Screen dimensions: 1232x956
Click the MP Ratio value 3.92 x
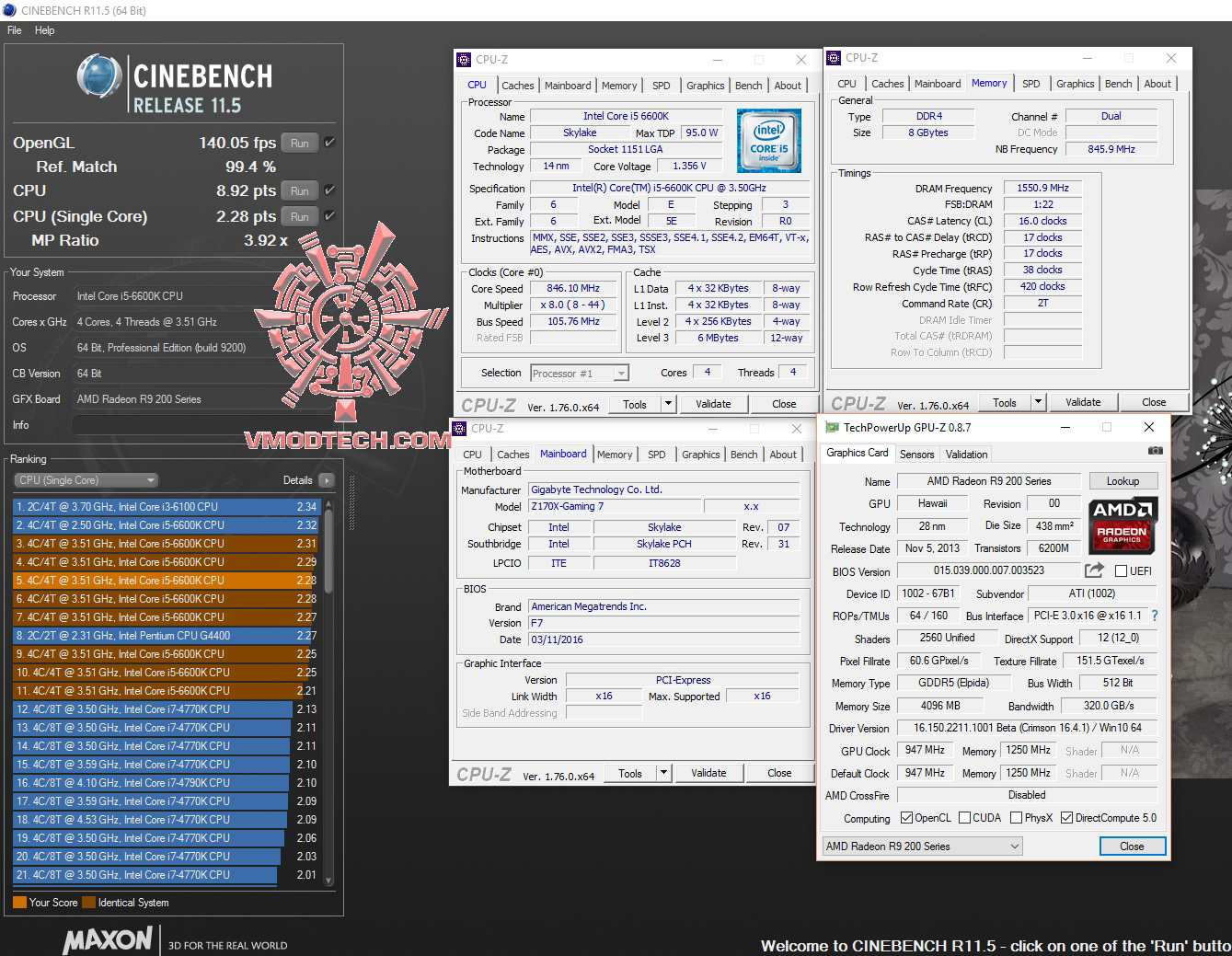pyautogui.click(x=266, y=240)
